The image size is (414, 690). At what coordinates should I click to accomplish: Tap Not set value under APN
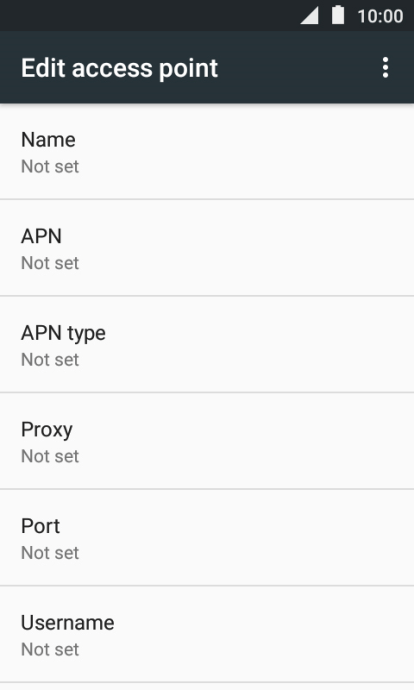(x=50, y=263)
